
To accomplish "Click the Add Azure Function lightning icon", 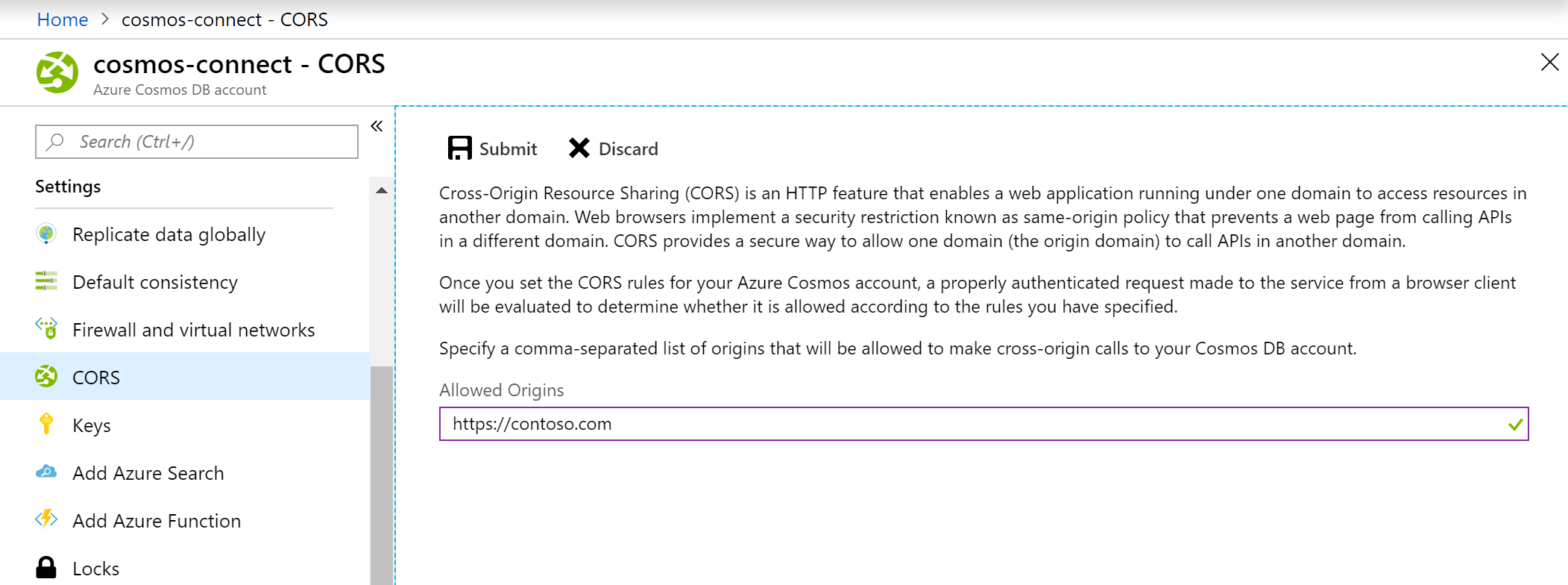I will point(46,519).
